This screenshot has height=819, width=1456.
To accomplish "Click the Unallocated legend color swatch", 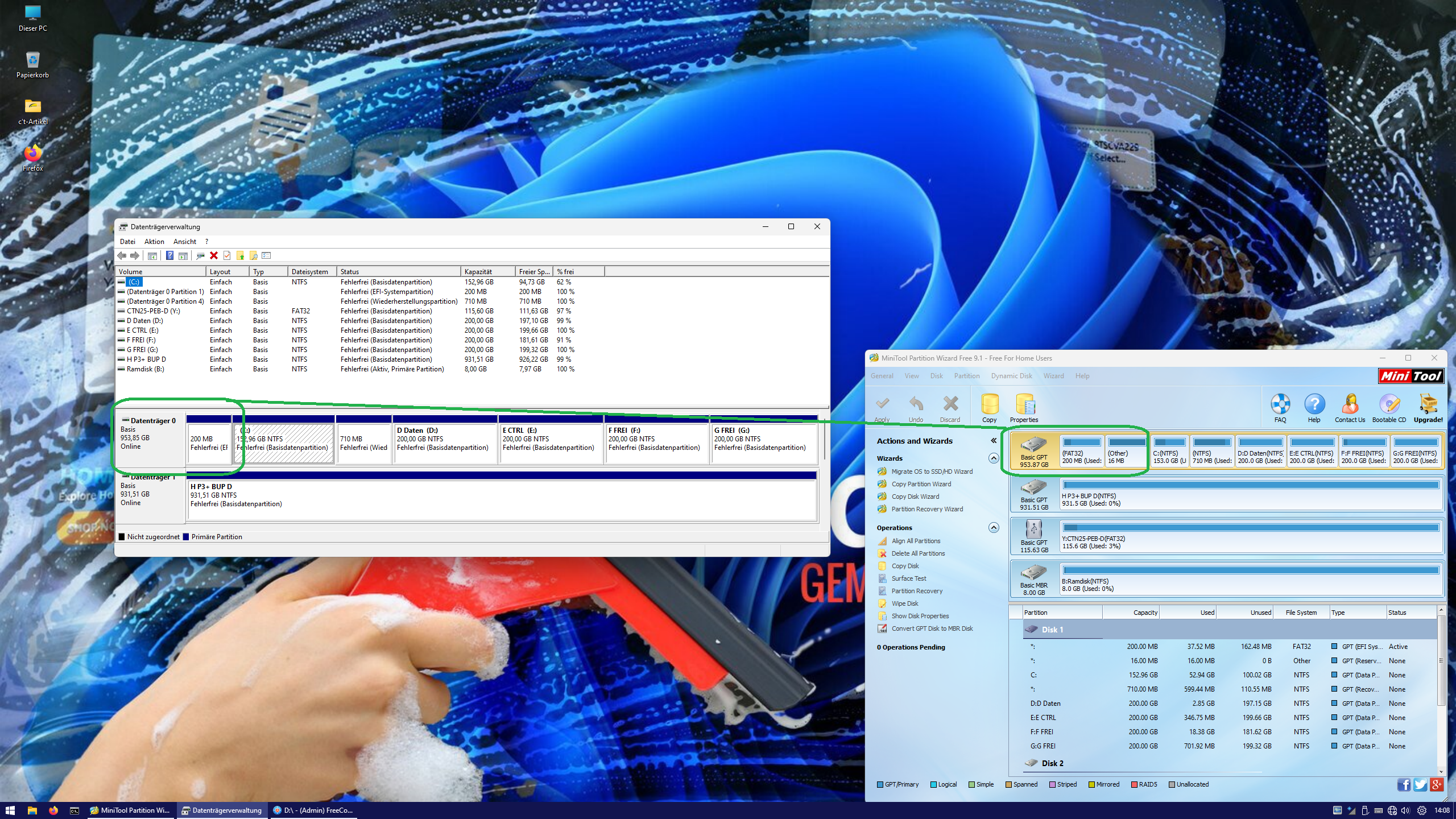I will coord(1172,785).
